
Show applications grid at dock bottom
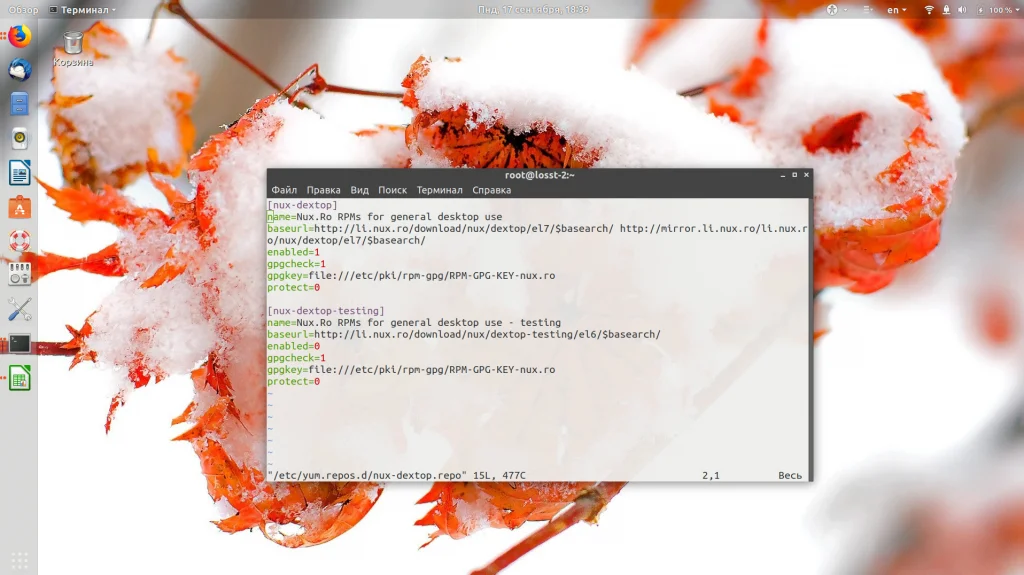(20, 560)
